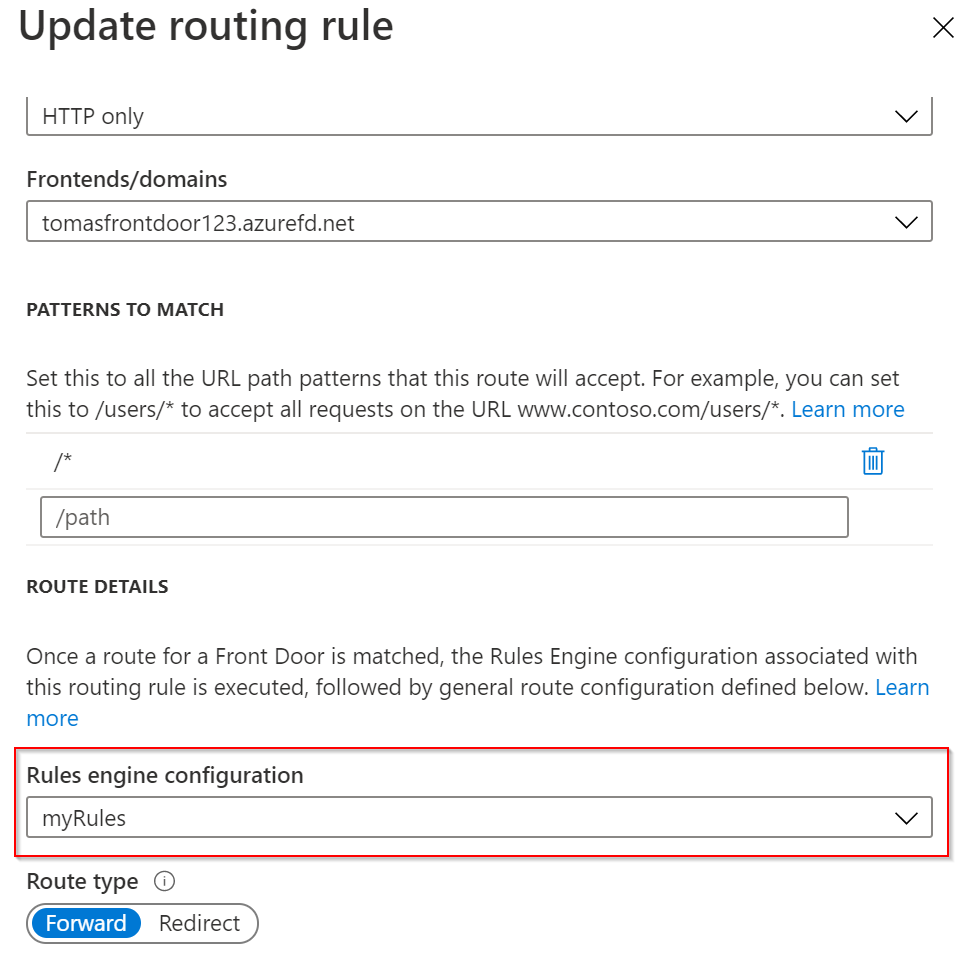Click the Frontends/domains field label
Image resolution: width=963 pixels, height=954 pixels.
pos(126,179)
